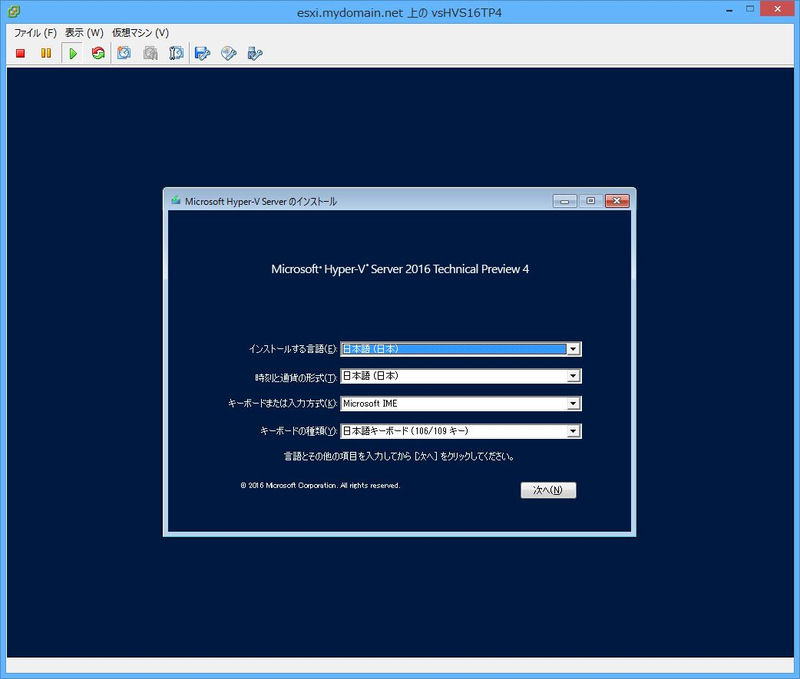The image size is (800, 679).
Task: Open the ファイル (F) menu
Action: tap(35, 33)
